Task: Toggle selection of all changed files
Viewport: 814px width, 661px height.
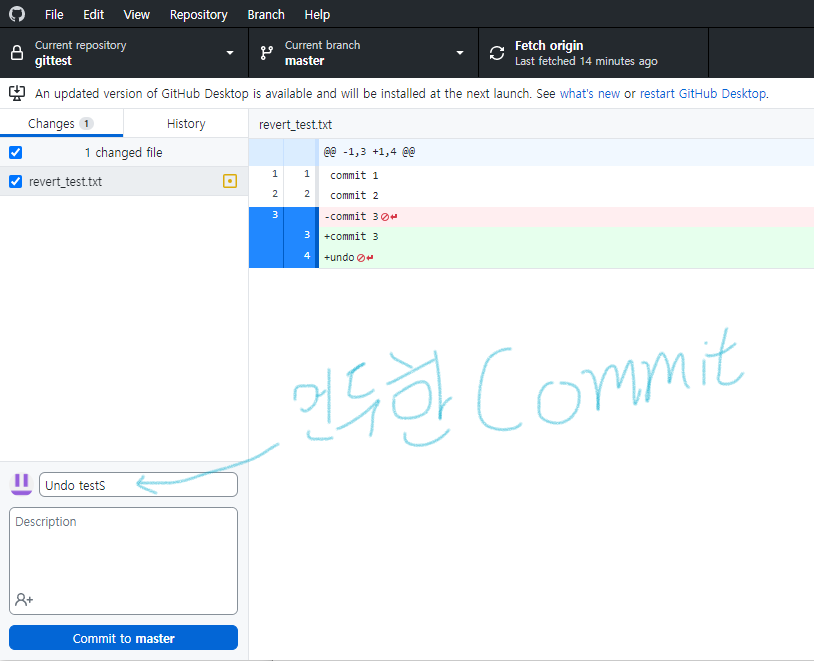Action: tap(13, 152)
